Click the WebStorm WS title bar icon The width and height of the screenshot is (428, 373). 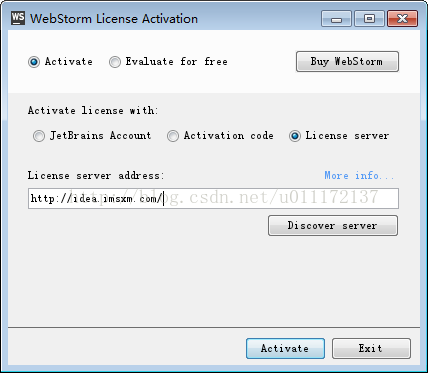pyautogui.click(x=18, y=18)
